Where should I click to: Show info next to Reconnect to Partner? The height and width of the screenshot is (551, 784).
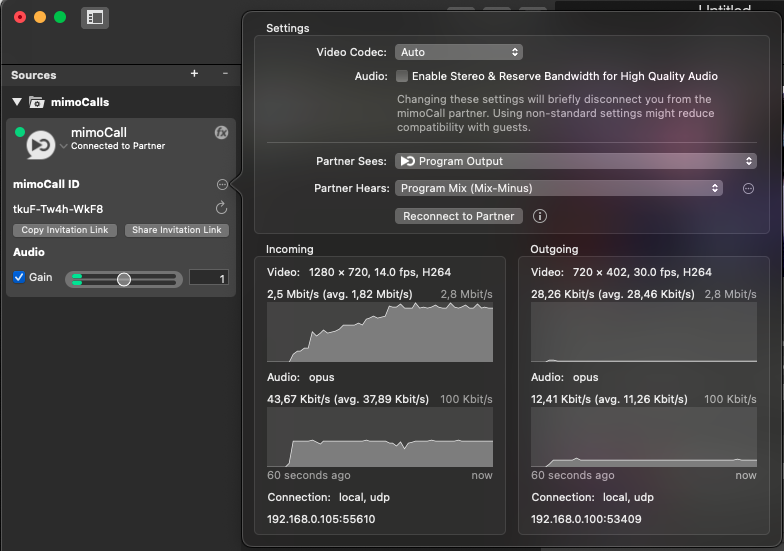(540, 216)
